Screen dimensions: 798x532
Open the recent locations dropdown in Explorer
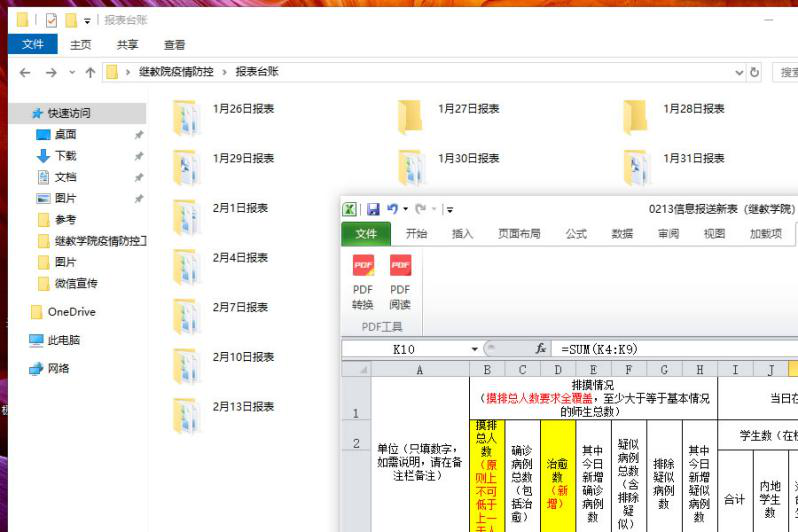tap(71, 73)
